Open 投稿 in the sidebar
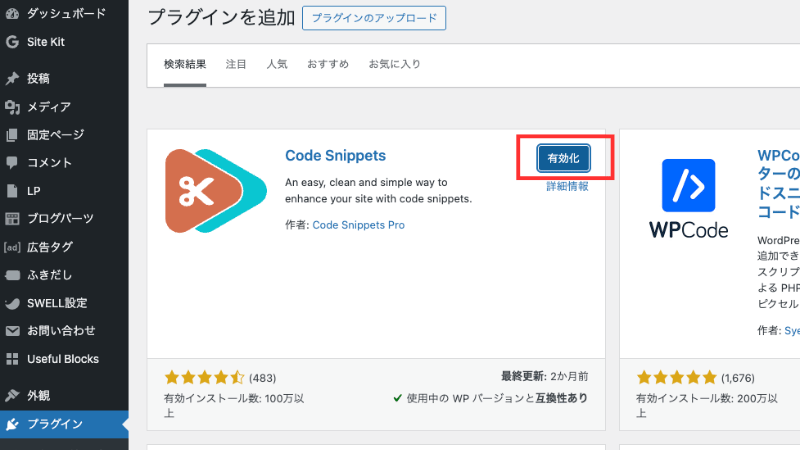The width and height of the screenshot is (800, 450). coord(38,78)
